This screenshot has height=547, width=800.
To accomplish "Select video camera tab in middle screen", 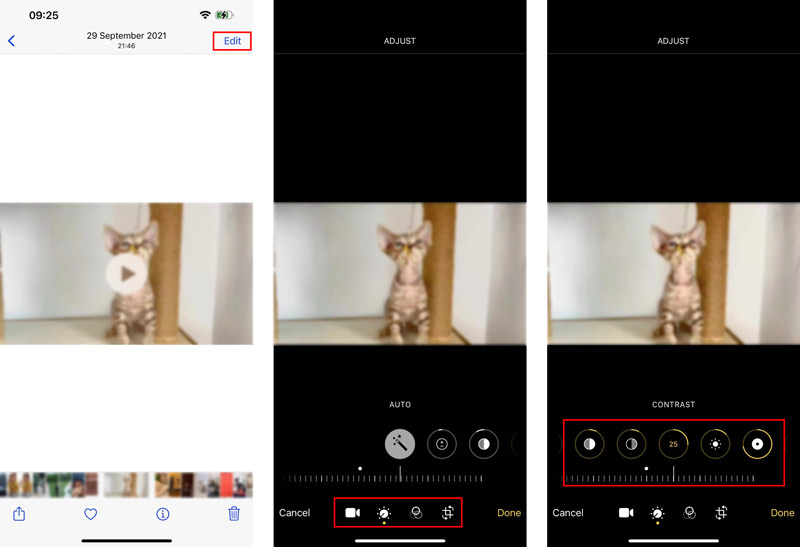I will point(353,512).
